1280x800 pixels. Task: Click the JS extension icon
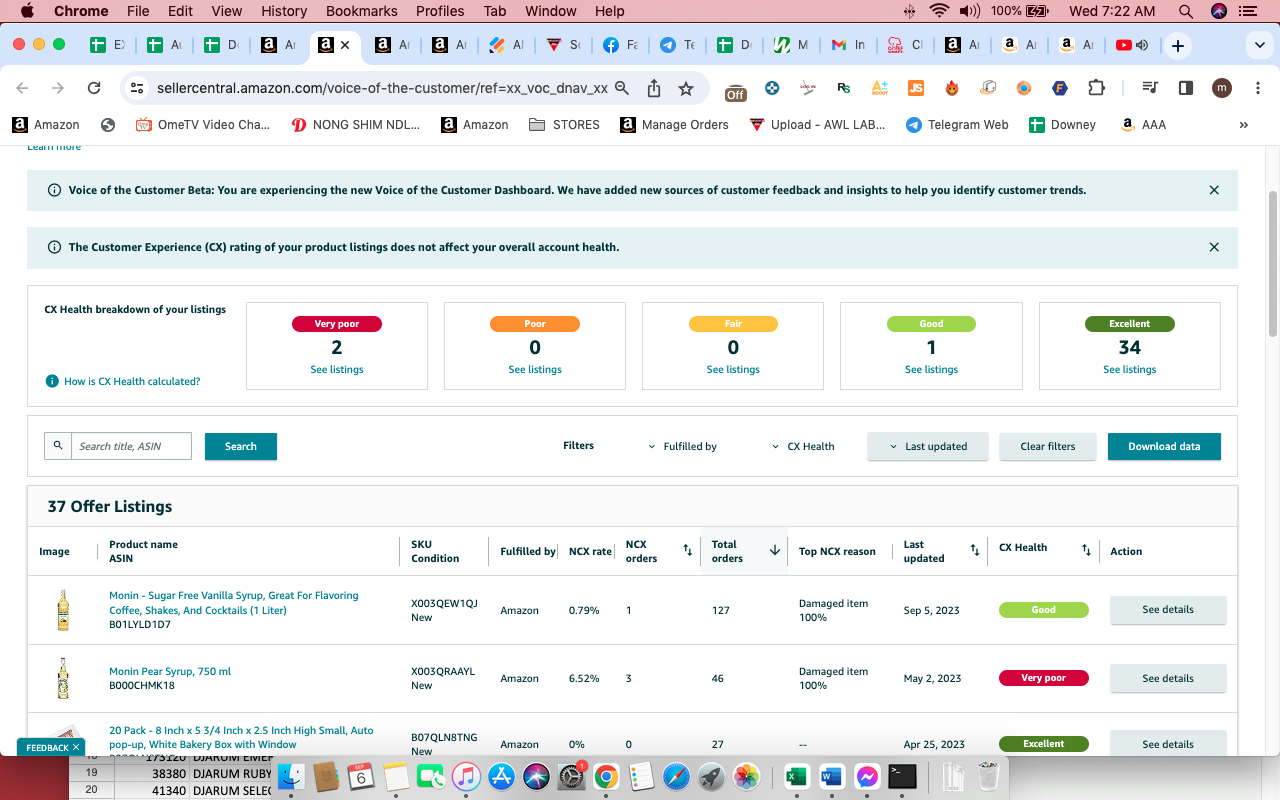coord(916,88)
